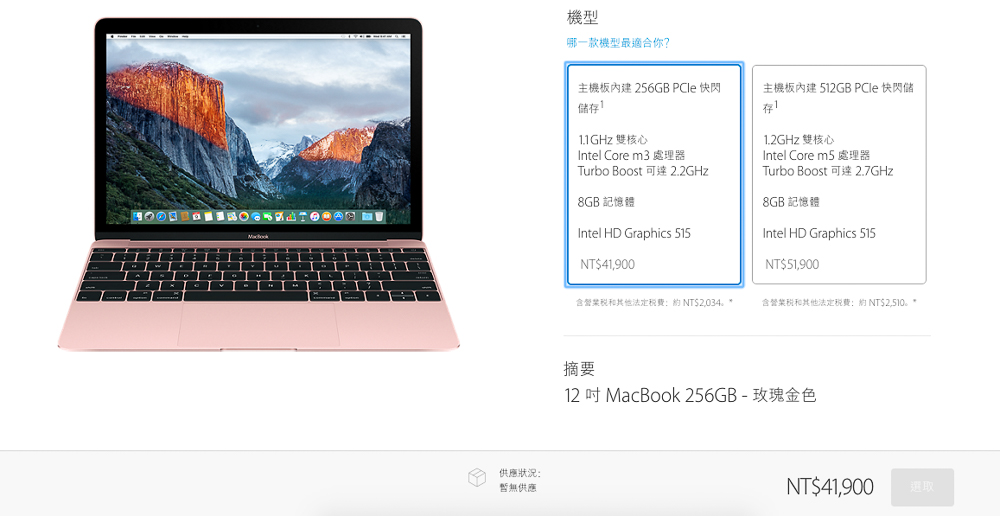Click the disabled 選取 button
Screen dimensions: 1000x516
(x=922, y=487)
